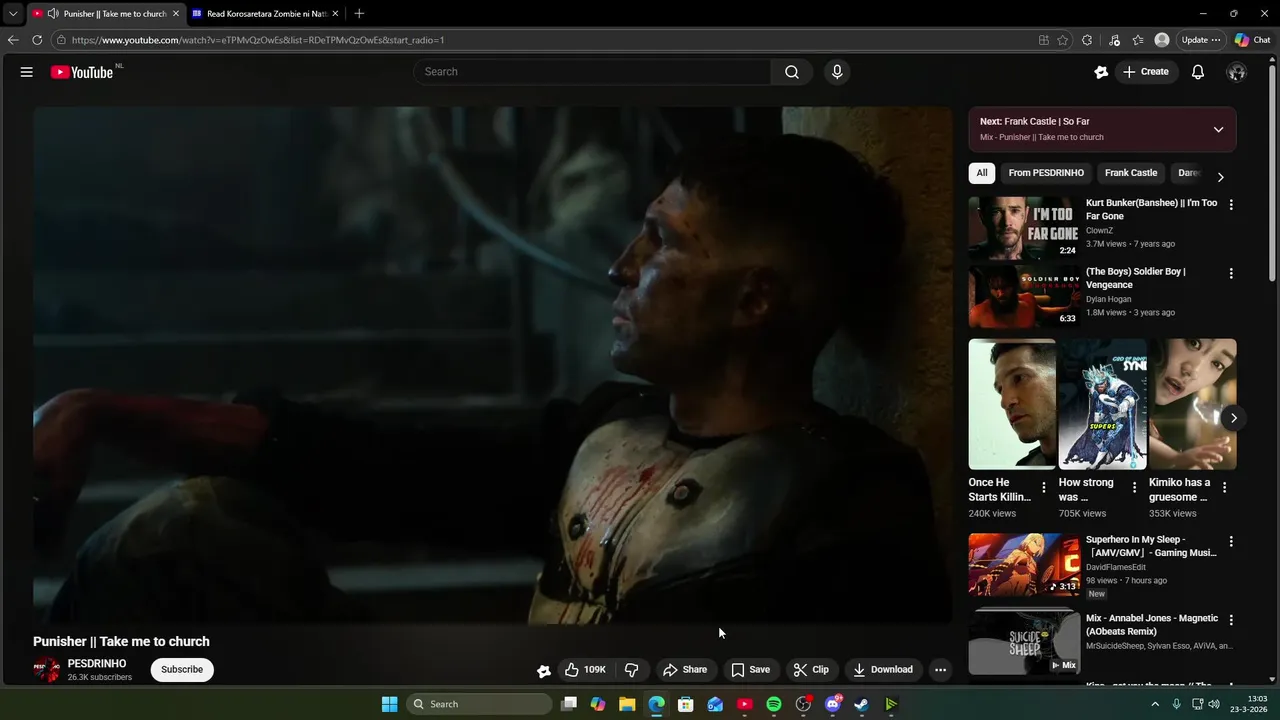The height and width of the screenshot is (720, 1280).
Task: Open PESDRINHO channel name link
Action: (97, 664)
